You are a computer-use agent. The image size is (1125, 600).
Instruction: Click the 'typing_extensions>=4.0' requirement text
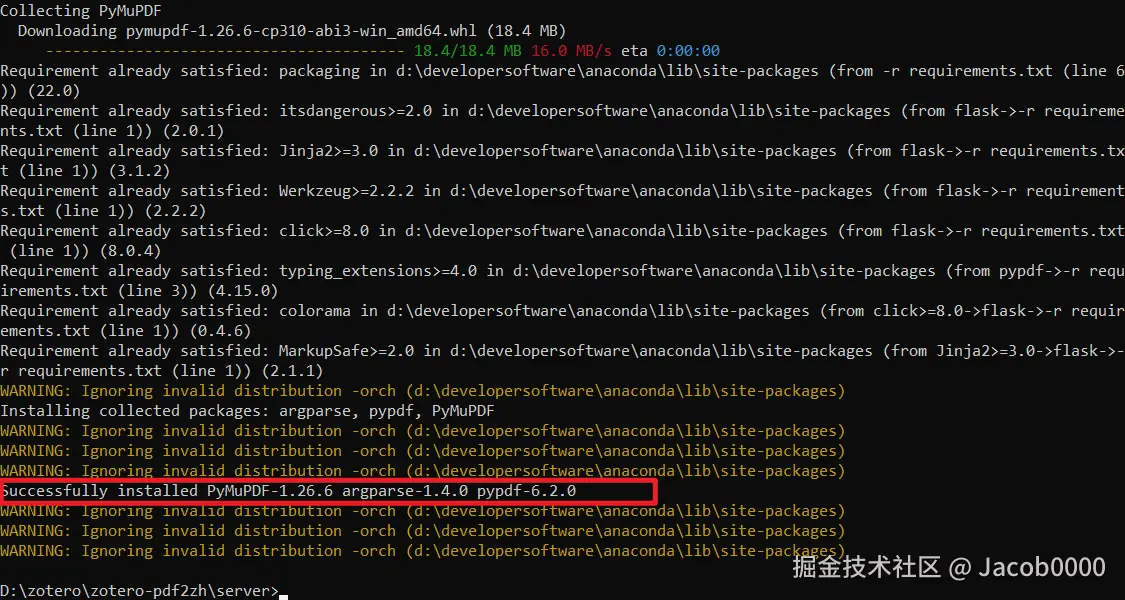click(x=377, y=271)
